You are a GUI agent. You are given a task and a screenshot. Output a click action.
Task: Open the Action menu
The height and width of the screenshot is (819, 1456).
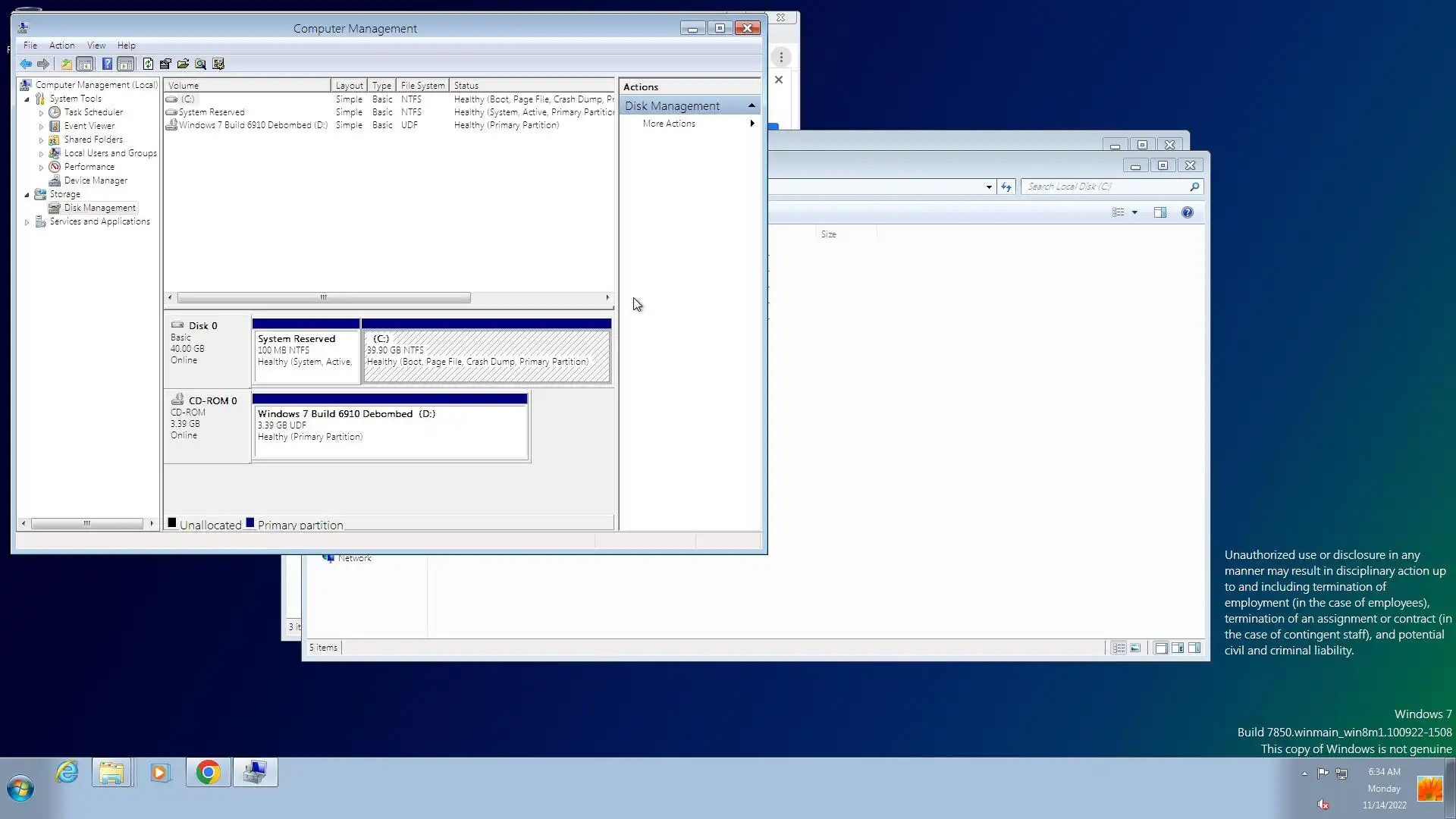pyautogui.click(x=61, y=45)
